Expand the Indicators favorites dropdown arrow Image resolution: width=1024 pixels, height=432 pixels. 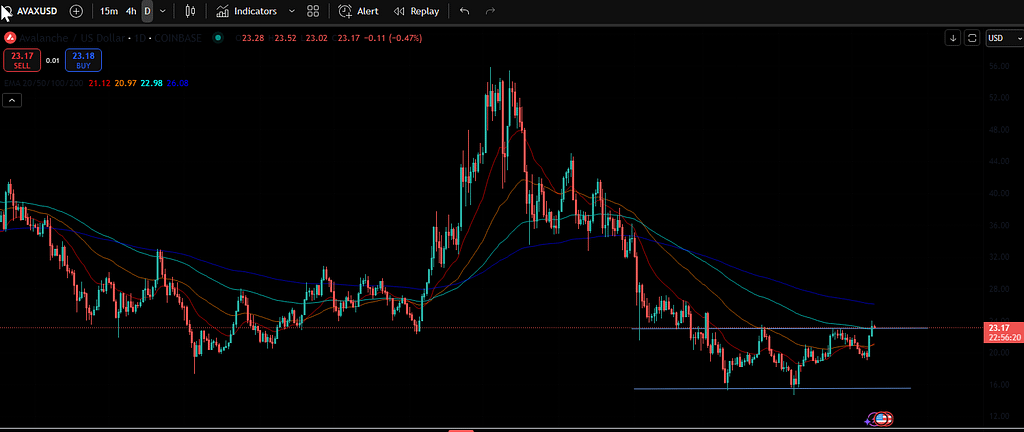291,11
